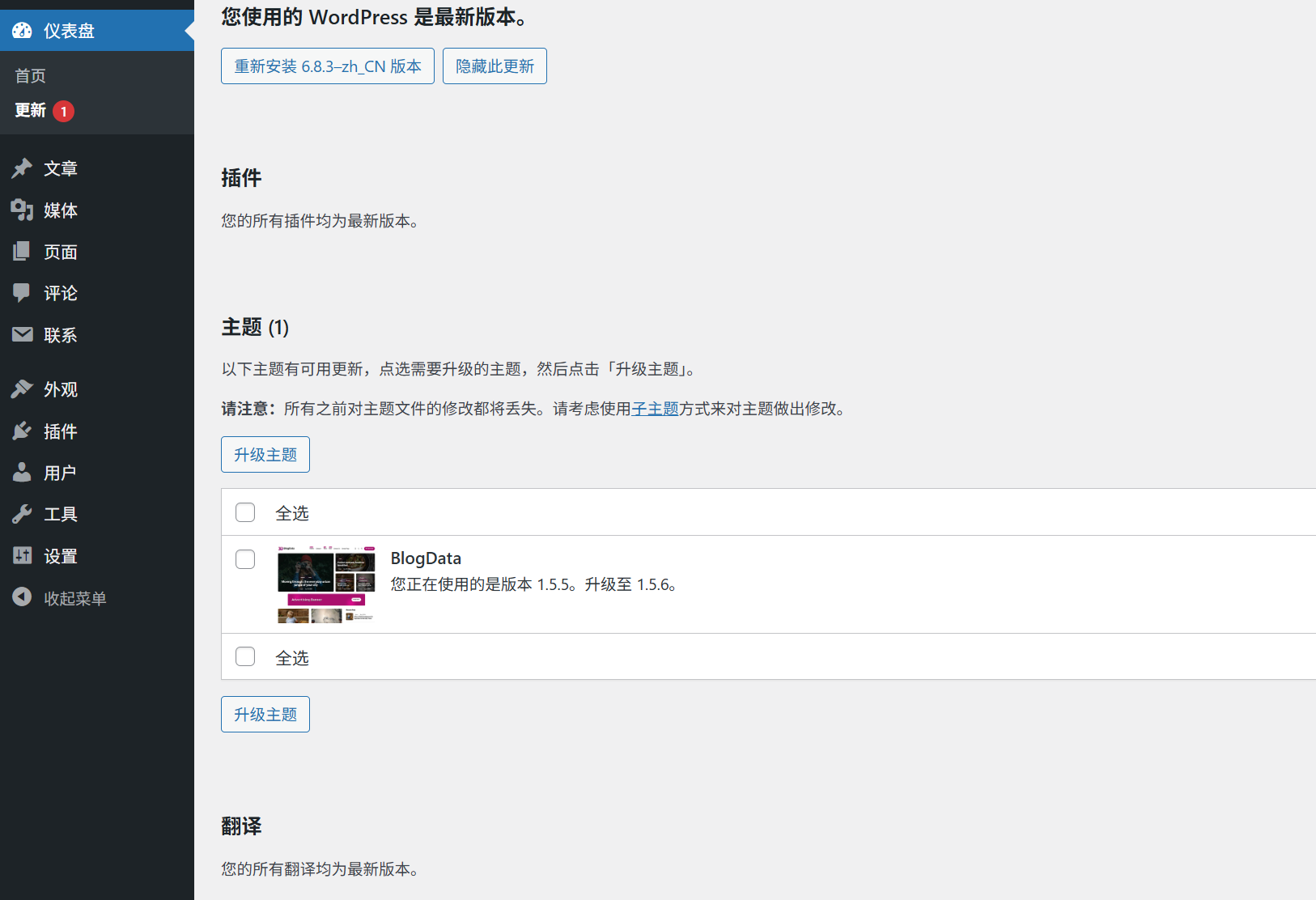
Task: Click the collapse arrow icon beside 收起菜单
Action: point(22,597)
